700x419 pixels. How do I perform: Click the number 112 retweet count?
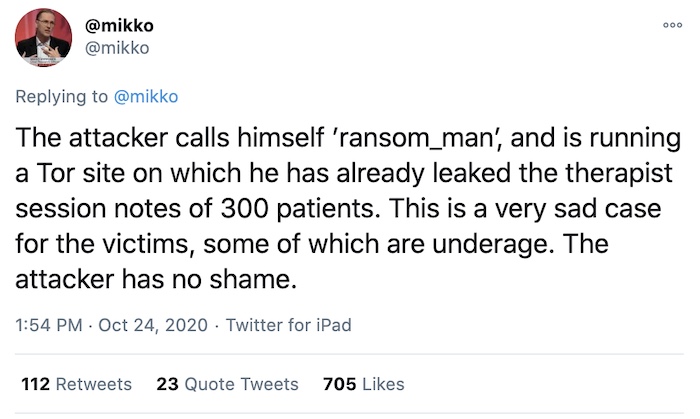(35, 384)
